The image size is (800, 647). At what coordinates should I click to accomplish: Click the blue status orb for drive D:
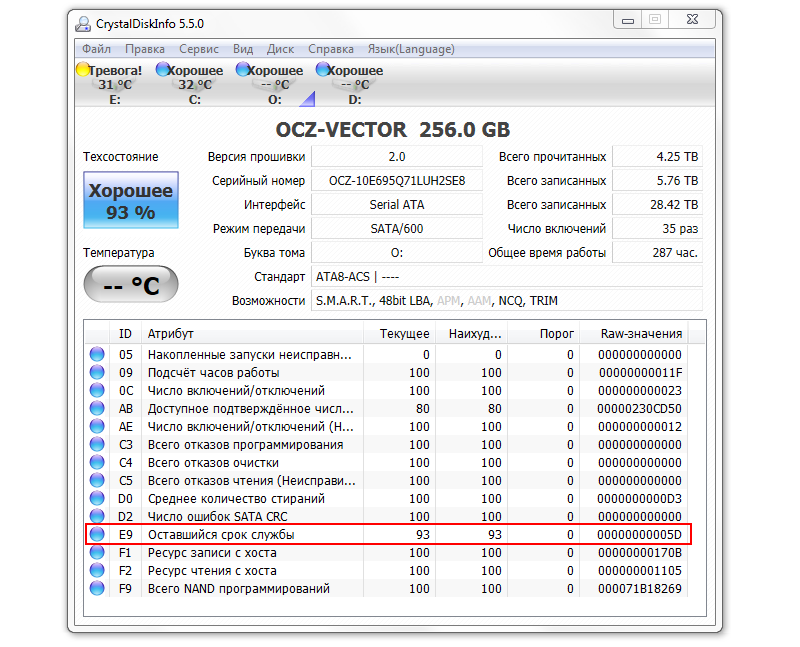(x=323, y=69)
